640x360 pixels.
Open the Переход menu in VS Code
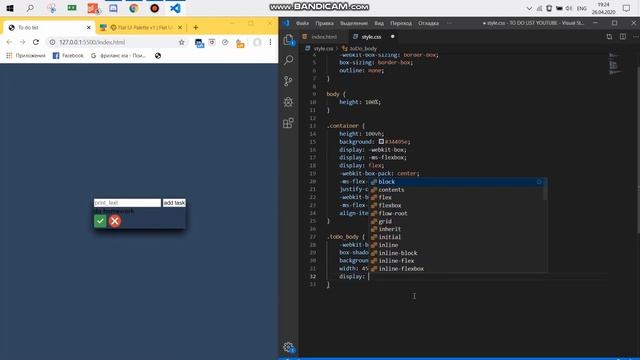401,23
